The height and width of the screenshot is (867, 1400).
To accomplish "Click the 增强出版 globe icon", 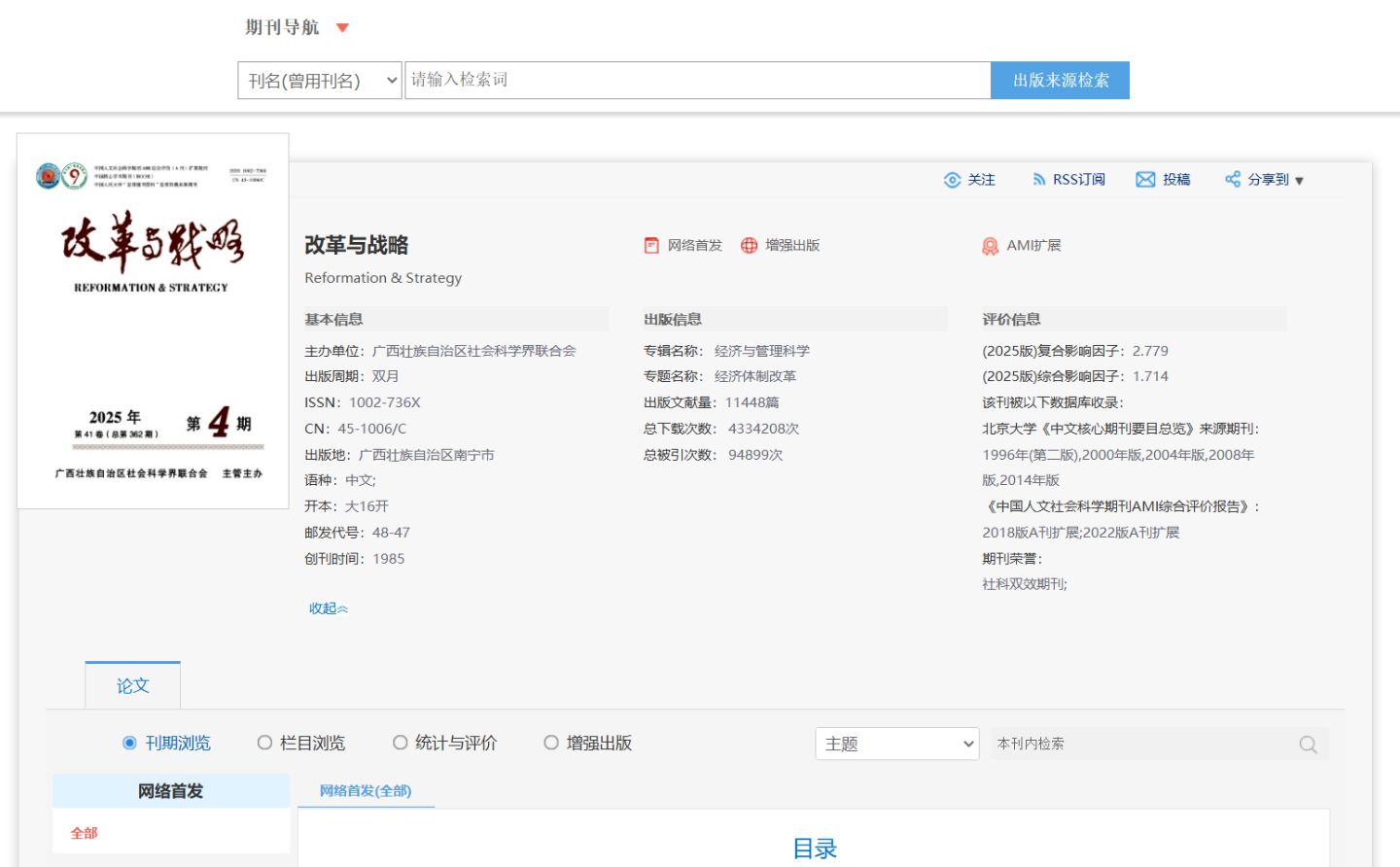I will click(749, 246).
